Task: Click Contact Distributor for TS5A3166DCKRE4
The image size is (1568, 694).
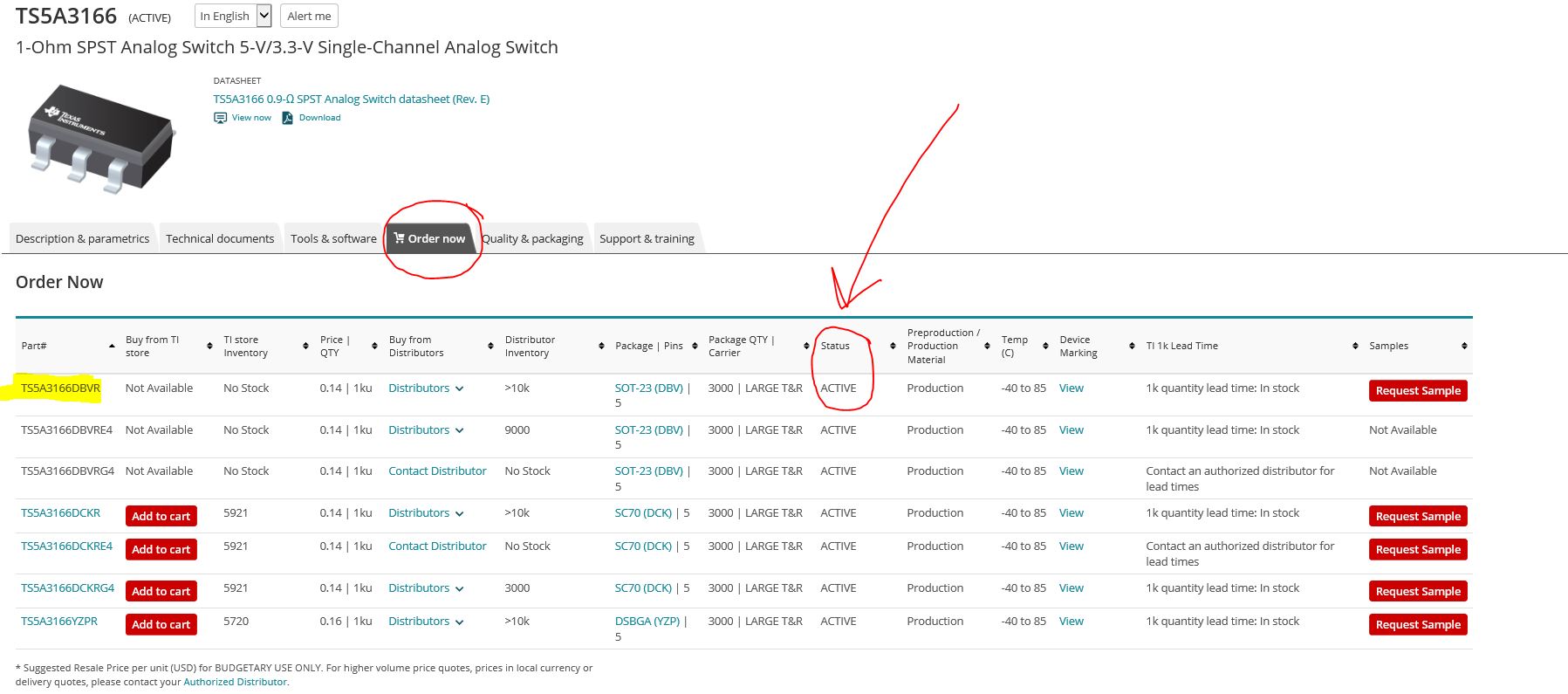Action: point(437,546)
